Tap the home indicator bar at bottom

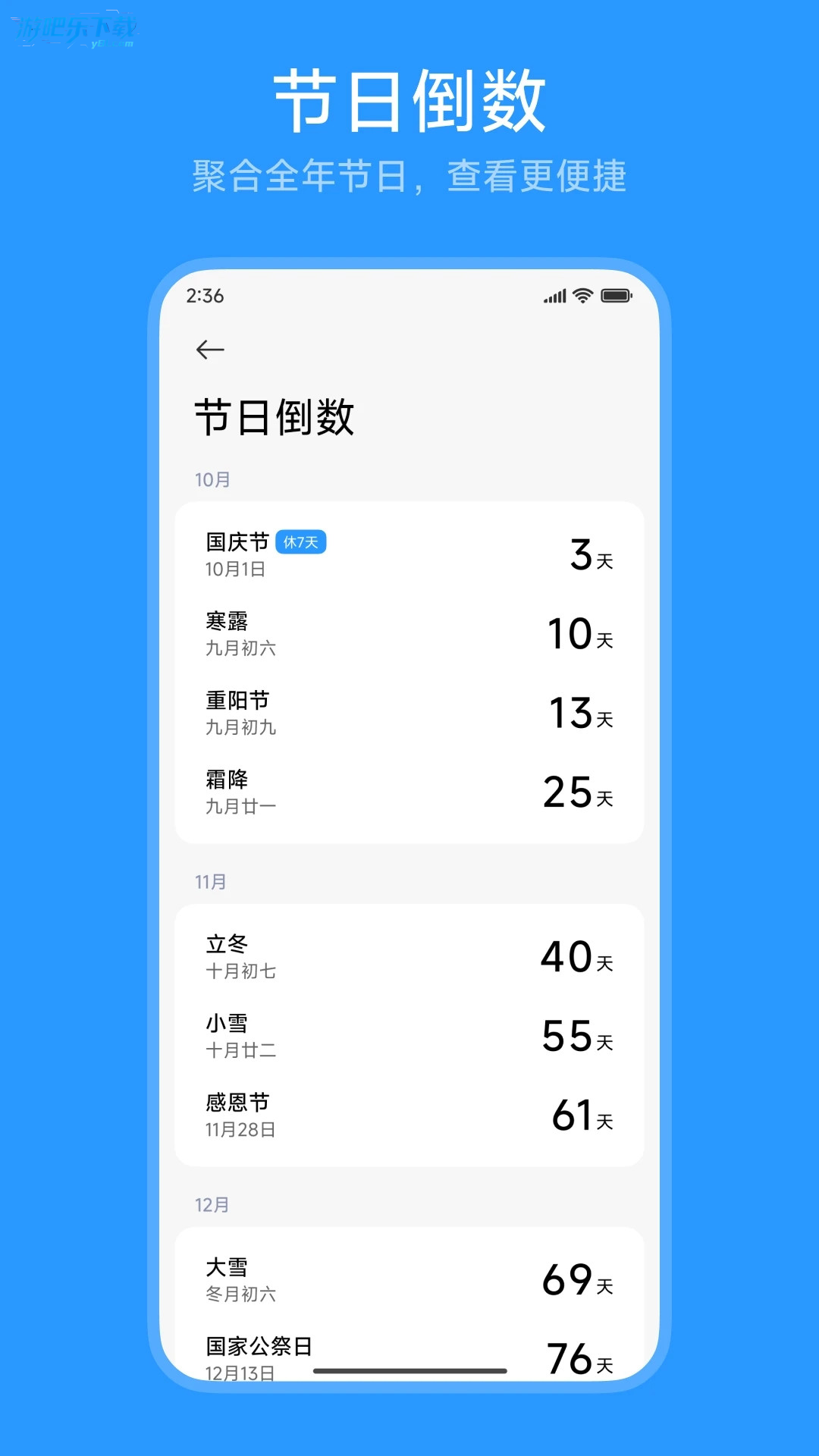[x=409, y=1371]
